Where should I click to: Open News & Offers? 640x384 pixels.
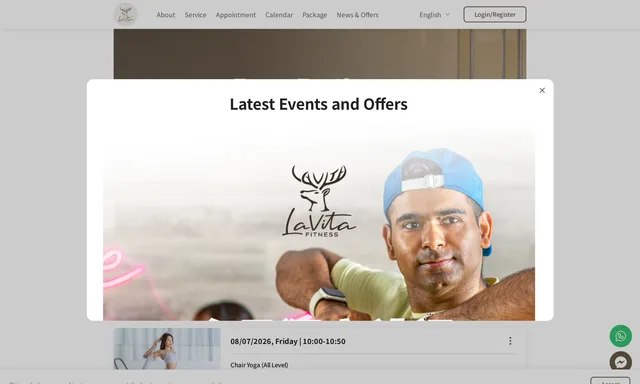[358, 15]
